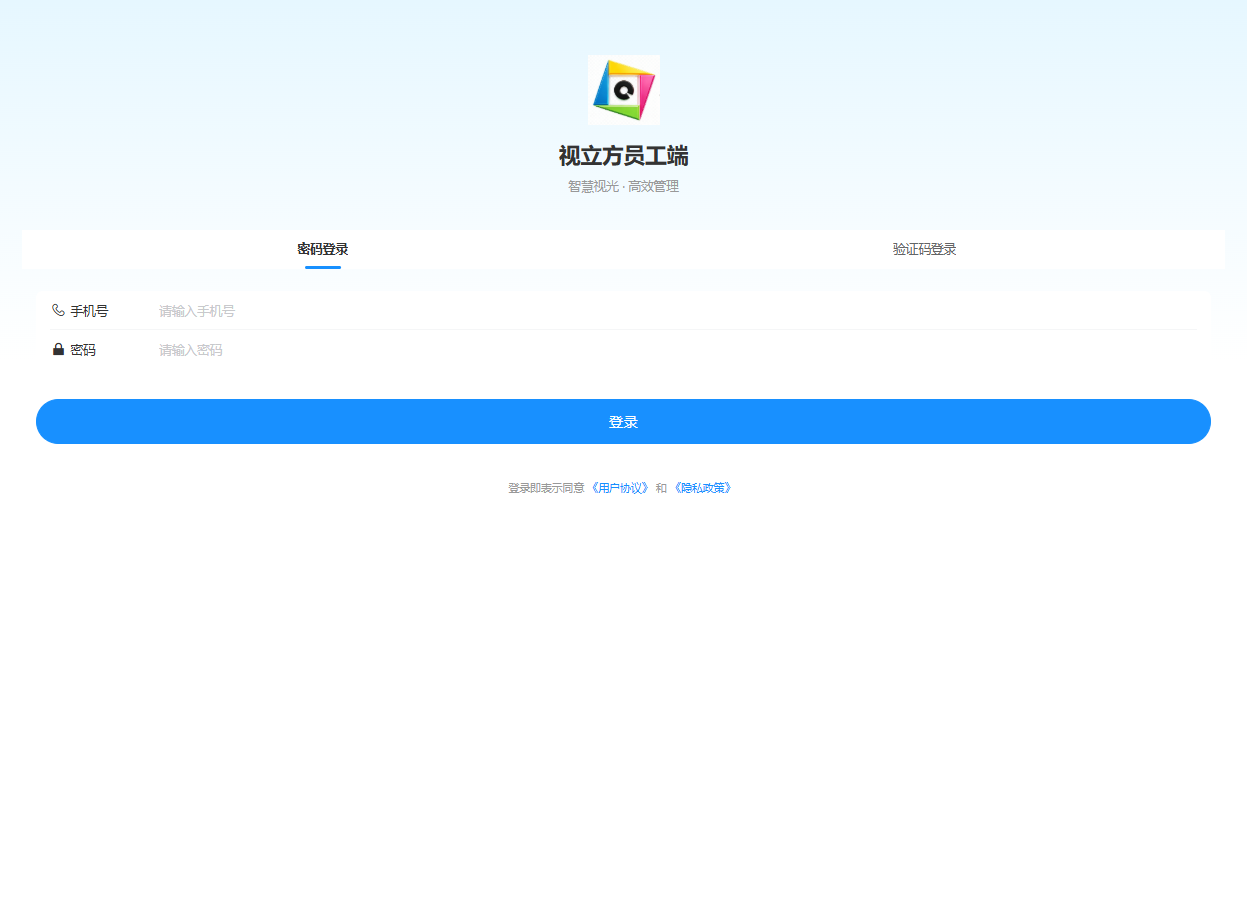Open the 《用户协议》 link

[x=620, y=488]
